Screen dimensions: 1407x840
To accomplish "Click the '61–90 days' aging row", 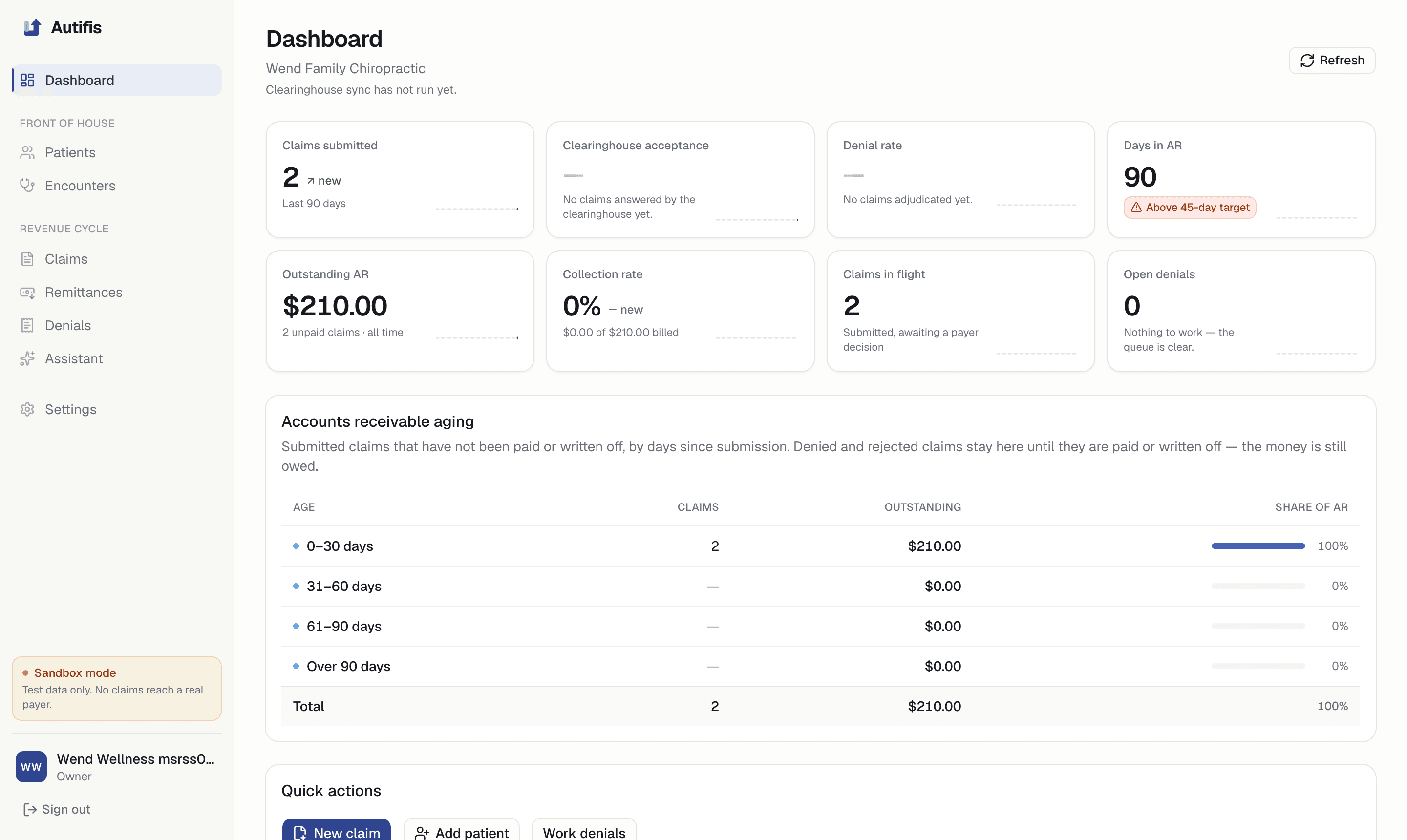I will coord(820,626).
